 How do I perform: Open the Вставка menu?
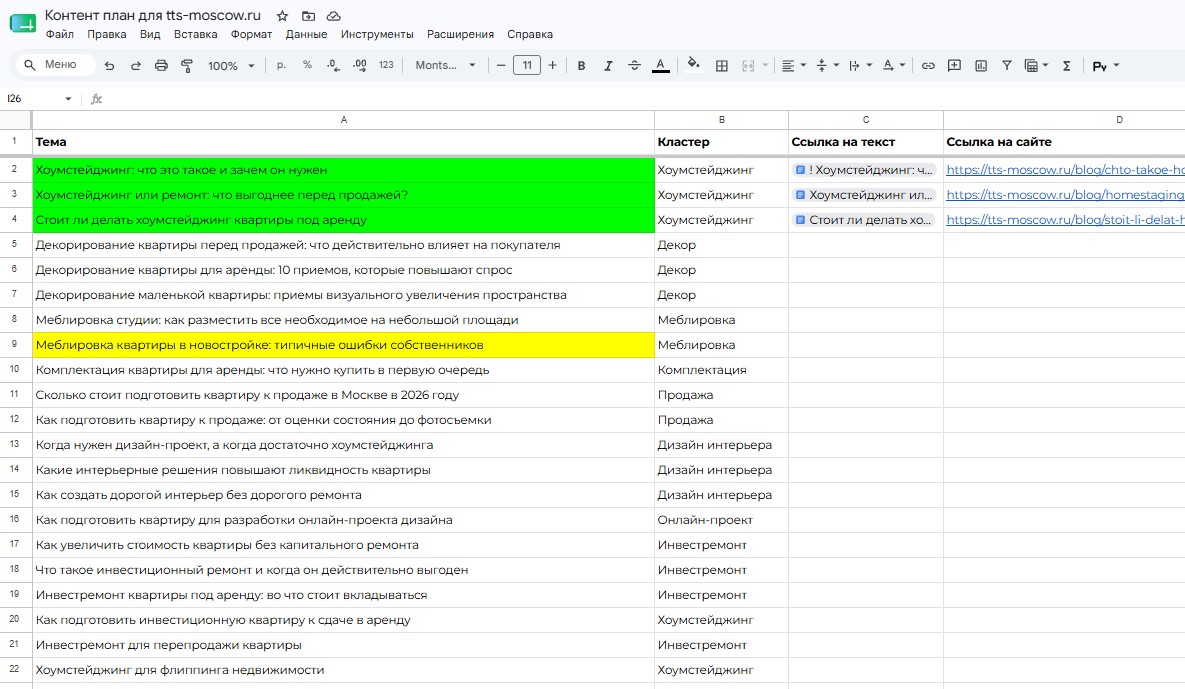coord(195,34)
